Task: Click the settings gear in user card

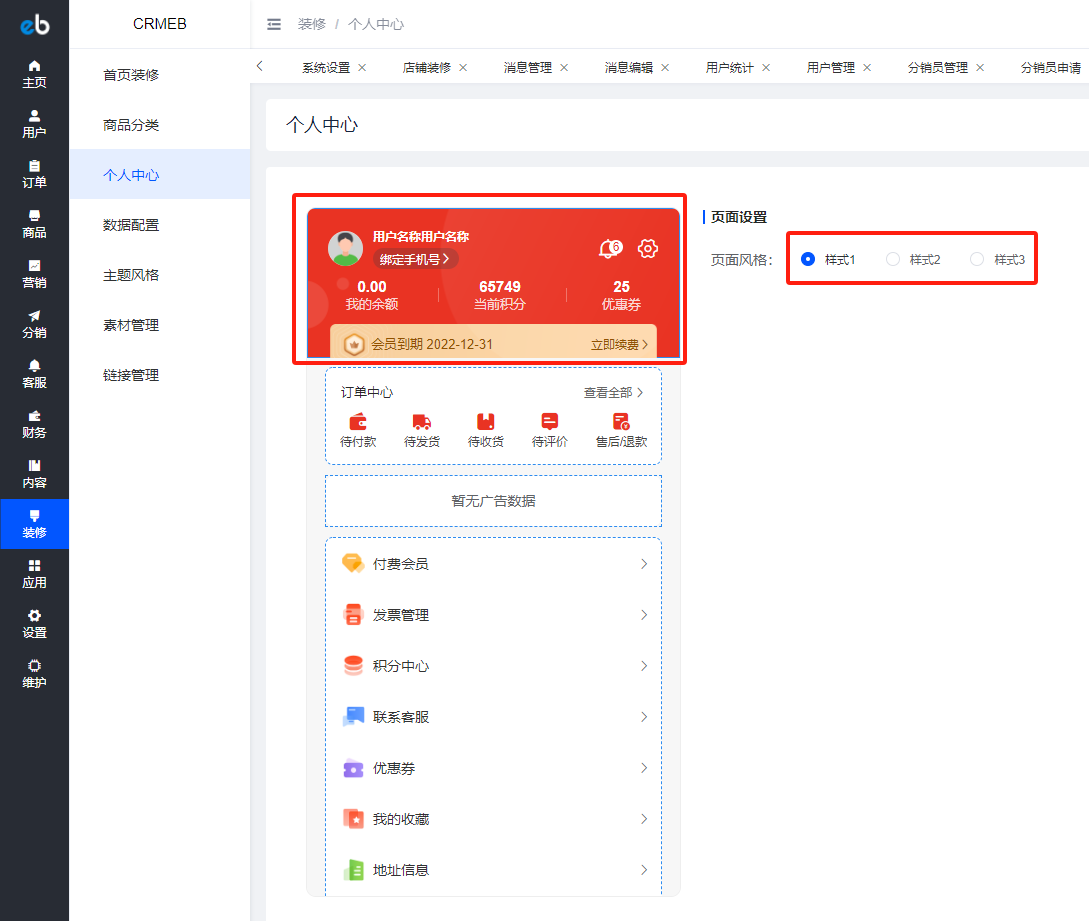Action: point(648,248)
